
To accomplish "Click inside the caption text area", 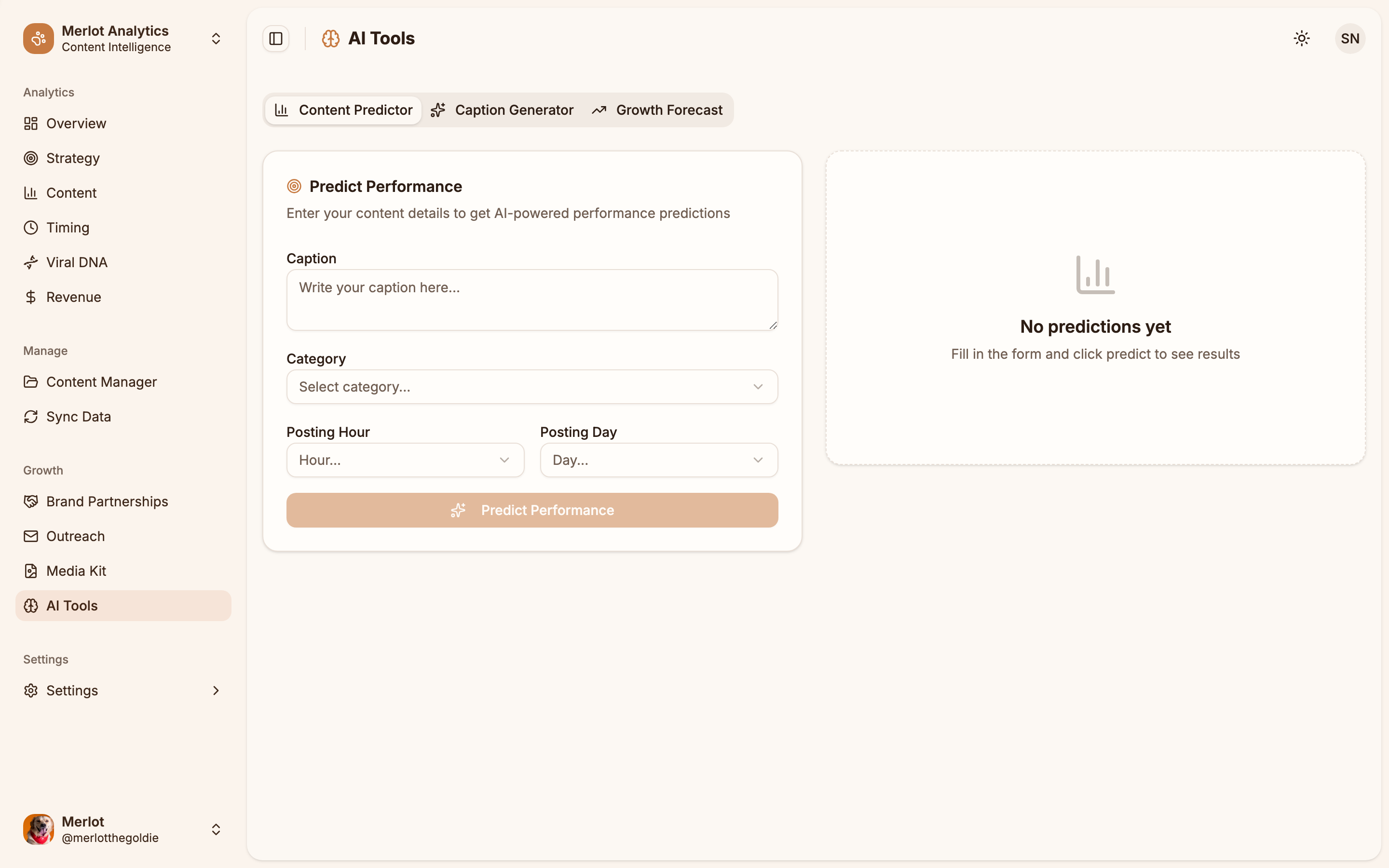I will pyautogui.click(x=531, y=299).
